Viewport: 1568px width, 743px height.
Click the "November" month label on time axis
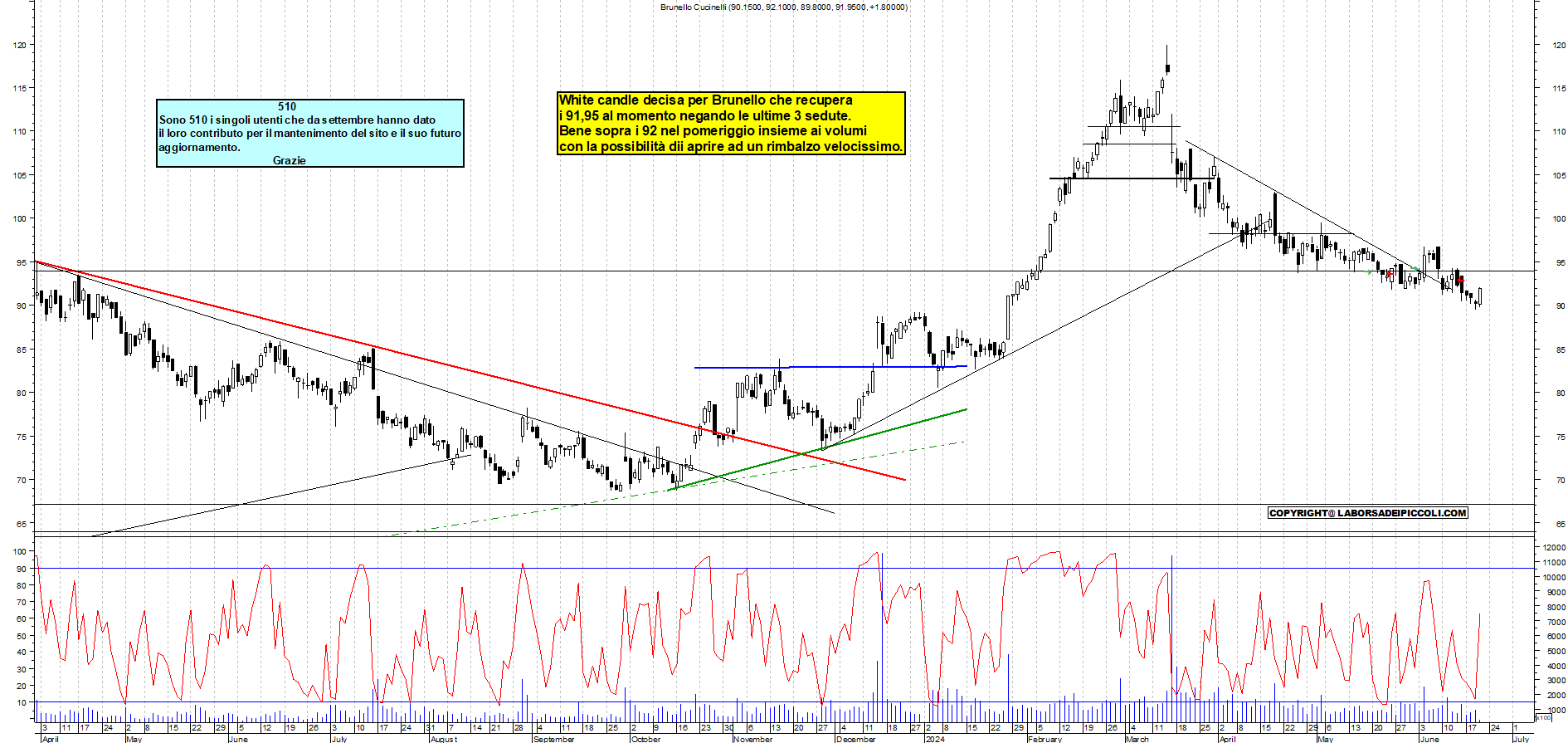753,739
